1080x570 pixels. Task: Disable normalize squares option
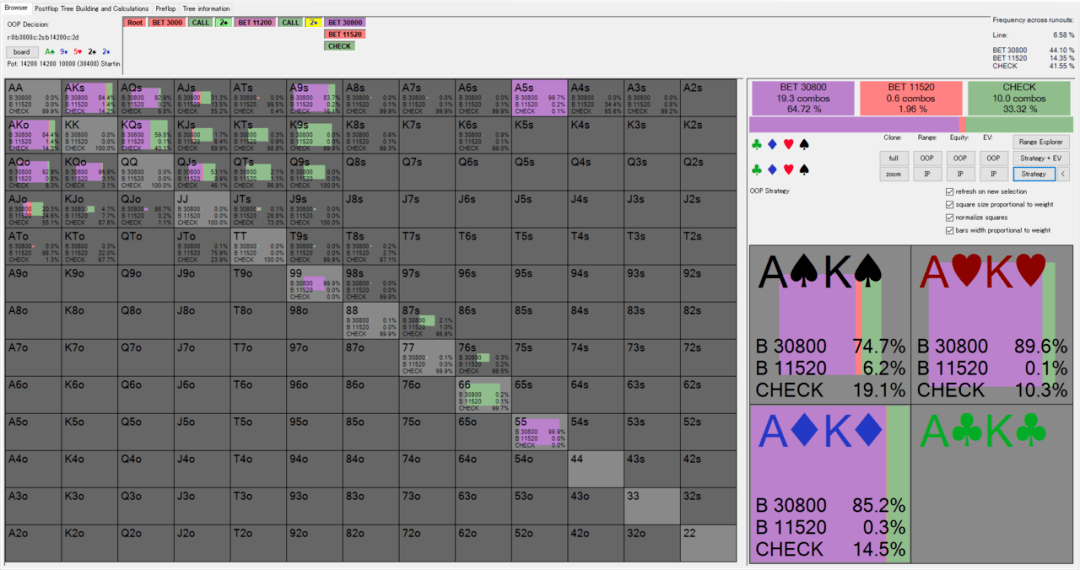coord(950,218)
